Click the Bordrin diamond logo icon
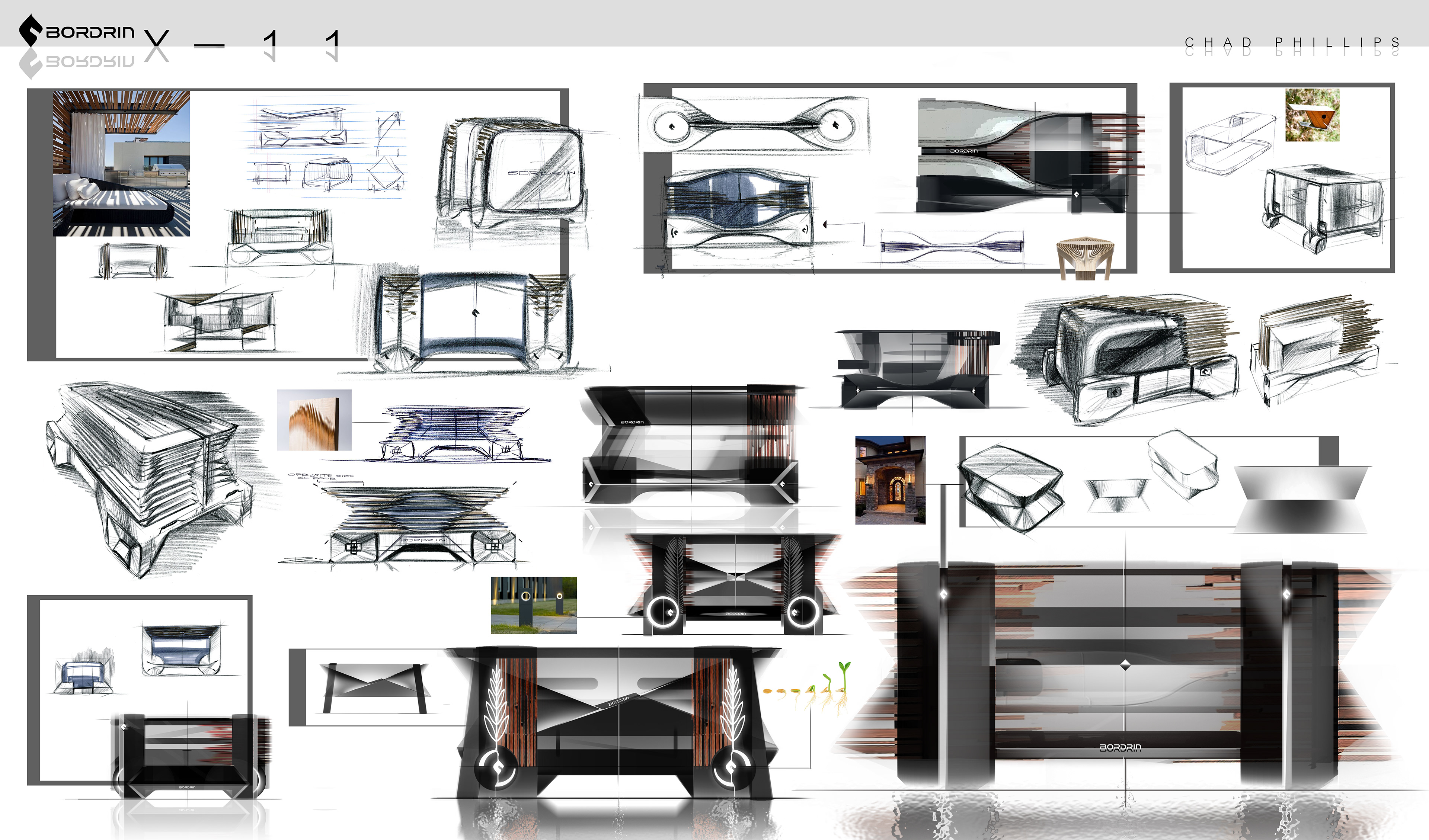This screenshot has height=840, width=1429. click(x=31, y=30)
